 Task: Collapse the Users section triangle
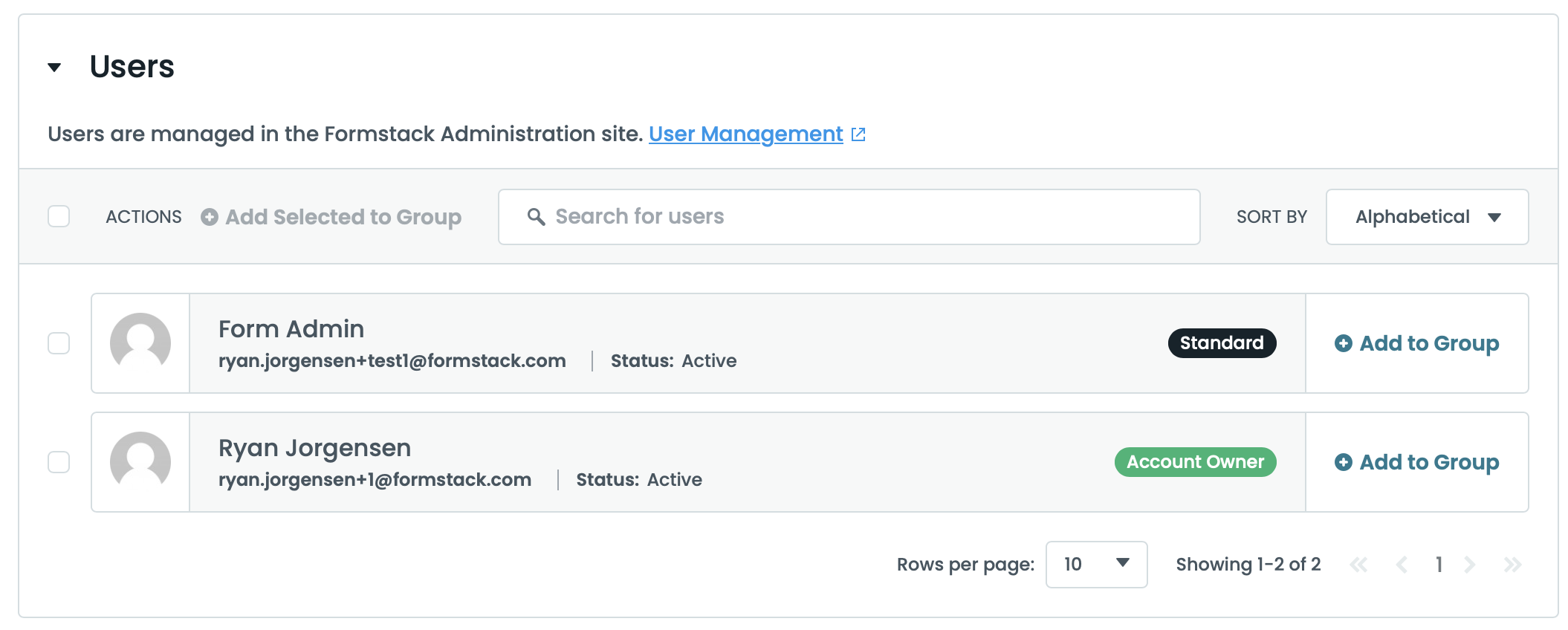(54, 68)
